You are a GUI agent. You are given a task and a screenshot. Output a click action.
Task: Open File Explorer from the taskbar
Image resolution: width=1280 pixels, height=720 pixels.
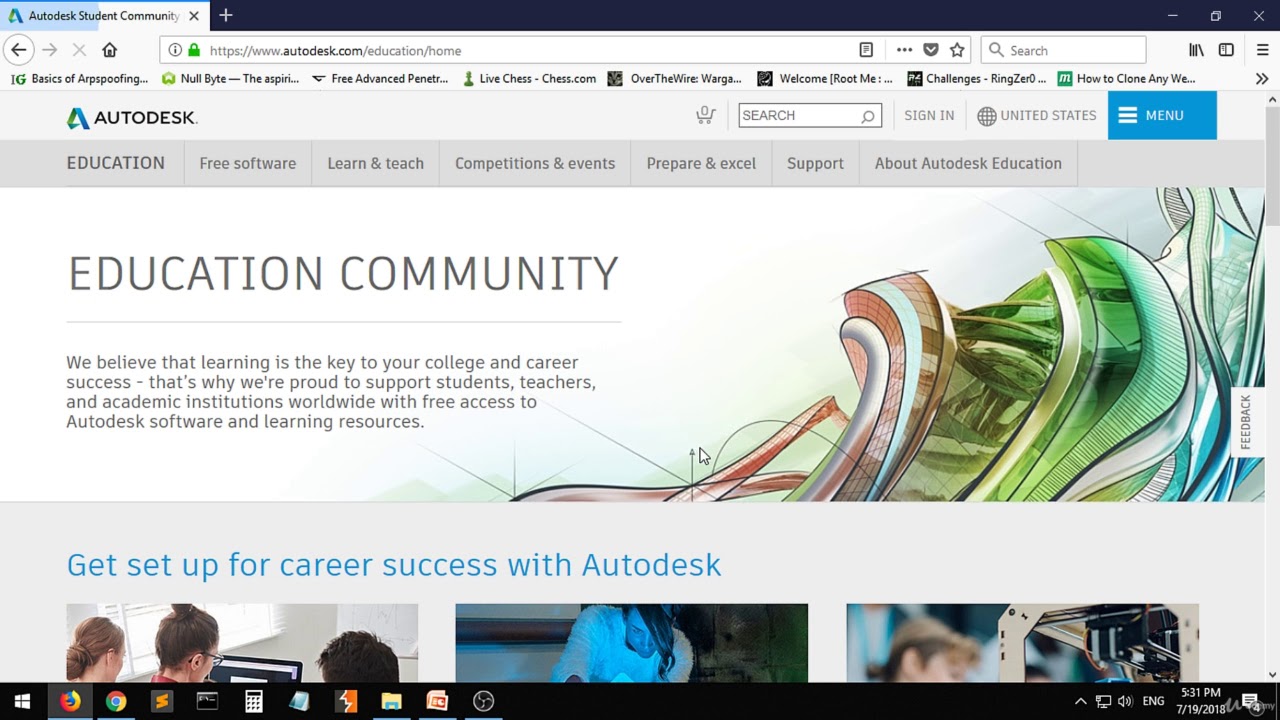click(392, 701)
